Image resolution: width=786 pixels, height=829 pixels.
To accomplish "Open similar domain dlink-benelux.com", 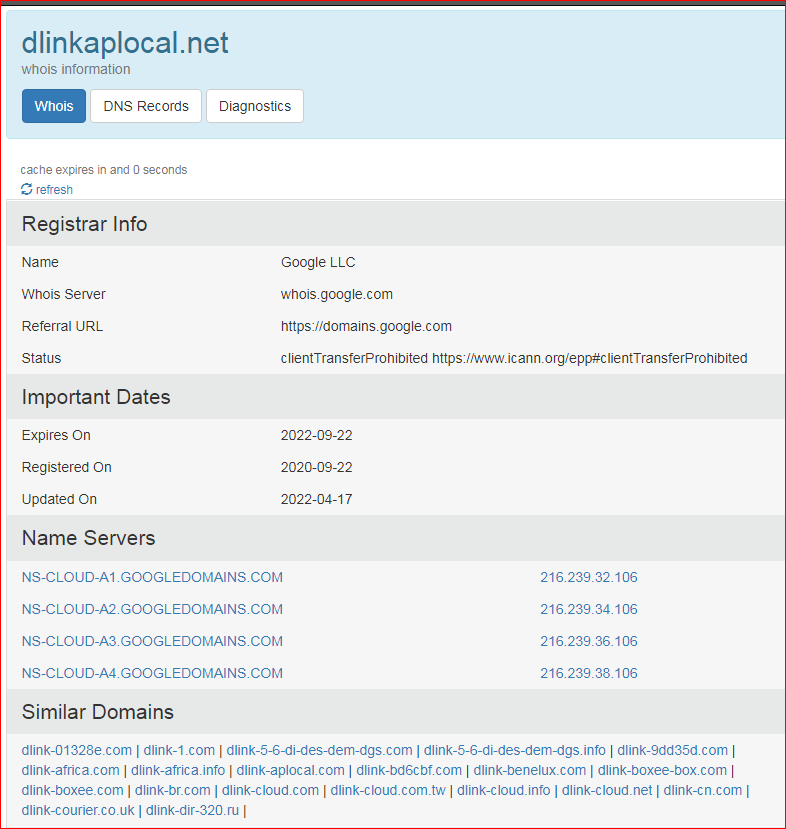I will (530, 770).
